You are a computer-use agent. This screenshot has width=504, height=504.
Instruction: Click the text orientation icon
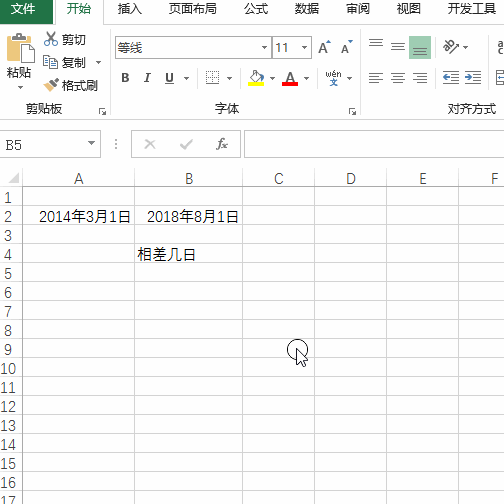coord(450,47)
